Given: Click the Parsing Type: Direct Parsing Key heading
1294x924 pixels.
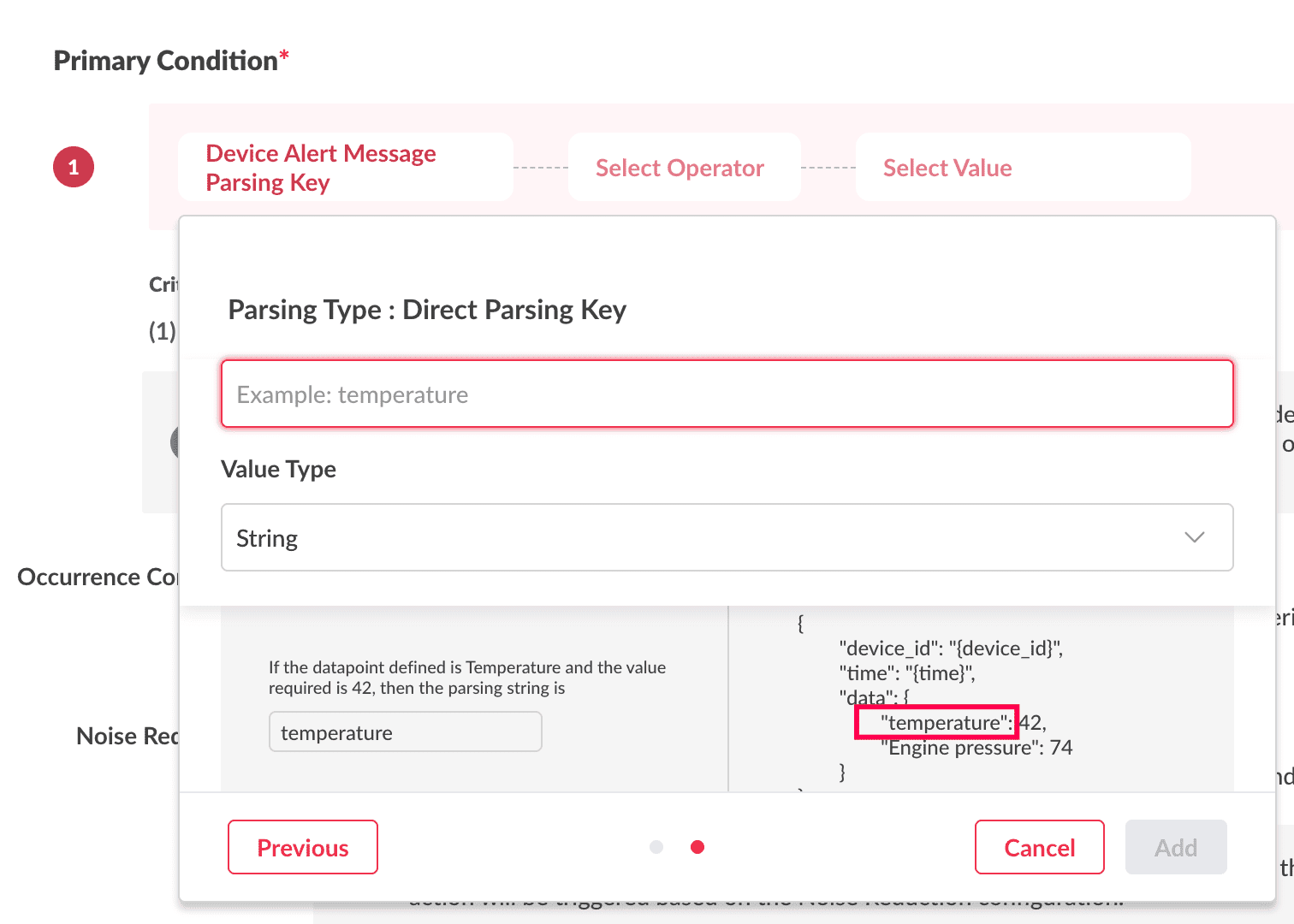Looking at the screenshot, I should pyautogui.click(x=427, y=310).
